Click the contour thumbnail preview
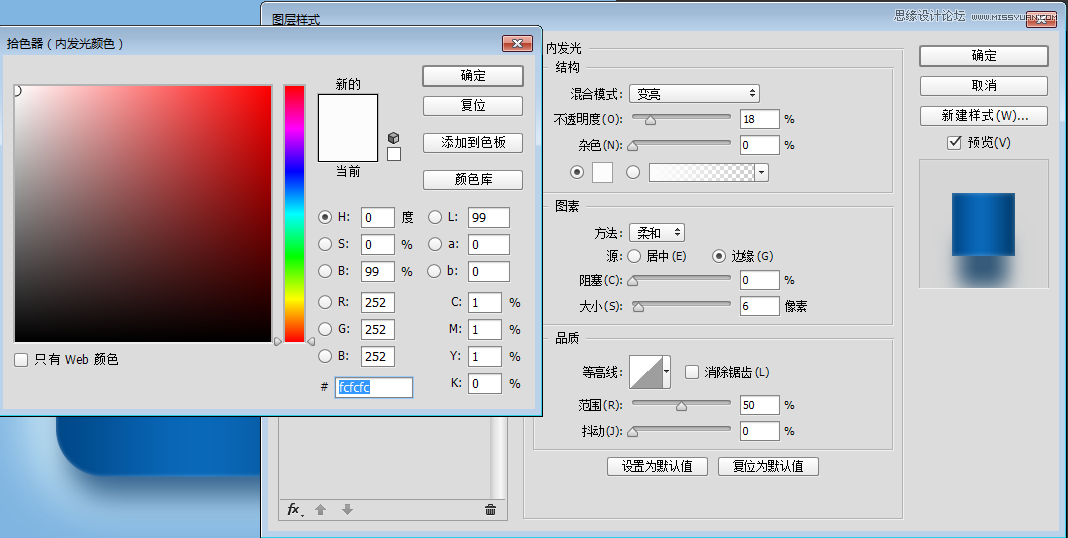This screenshot has height=538, width=1068. pyautogui.click(x=646, y=373)
